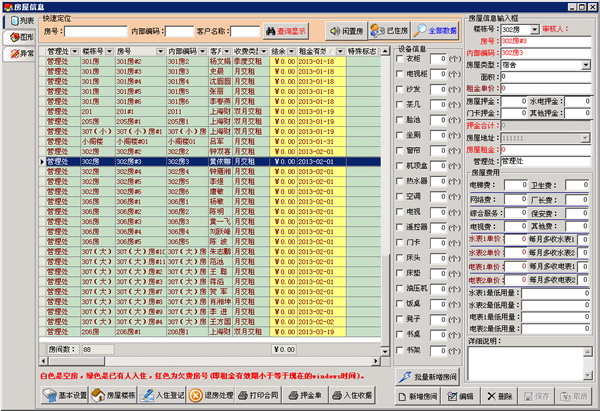Click the 网络费 input field

pos(516,199)
